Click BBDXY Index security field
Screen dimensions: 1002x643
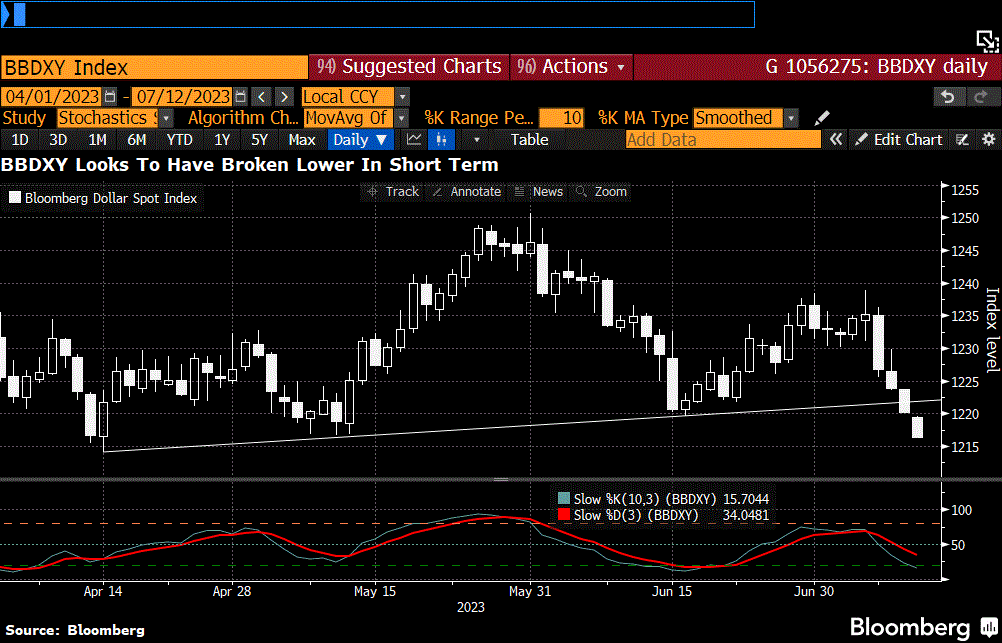(x=154, y=67)
